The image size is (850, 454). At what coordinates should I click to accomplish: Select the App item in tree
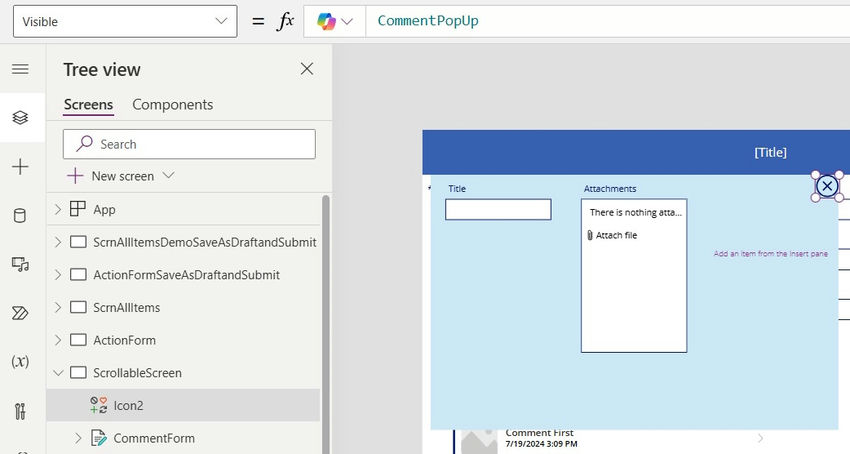tap(104, 210)
